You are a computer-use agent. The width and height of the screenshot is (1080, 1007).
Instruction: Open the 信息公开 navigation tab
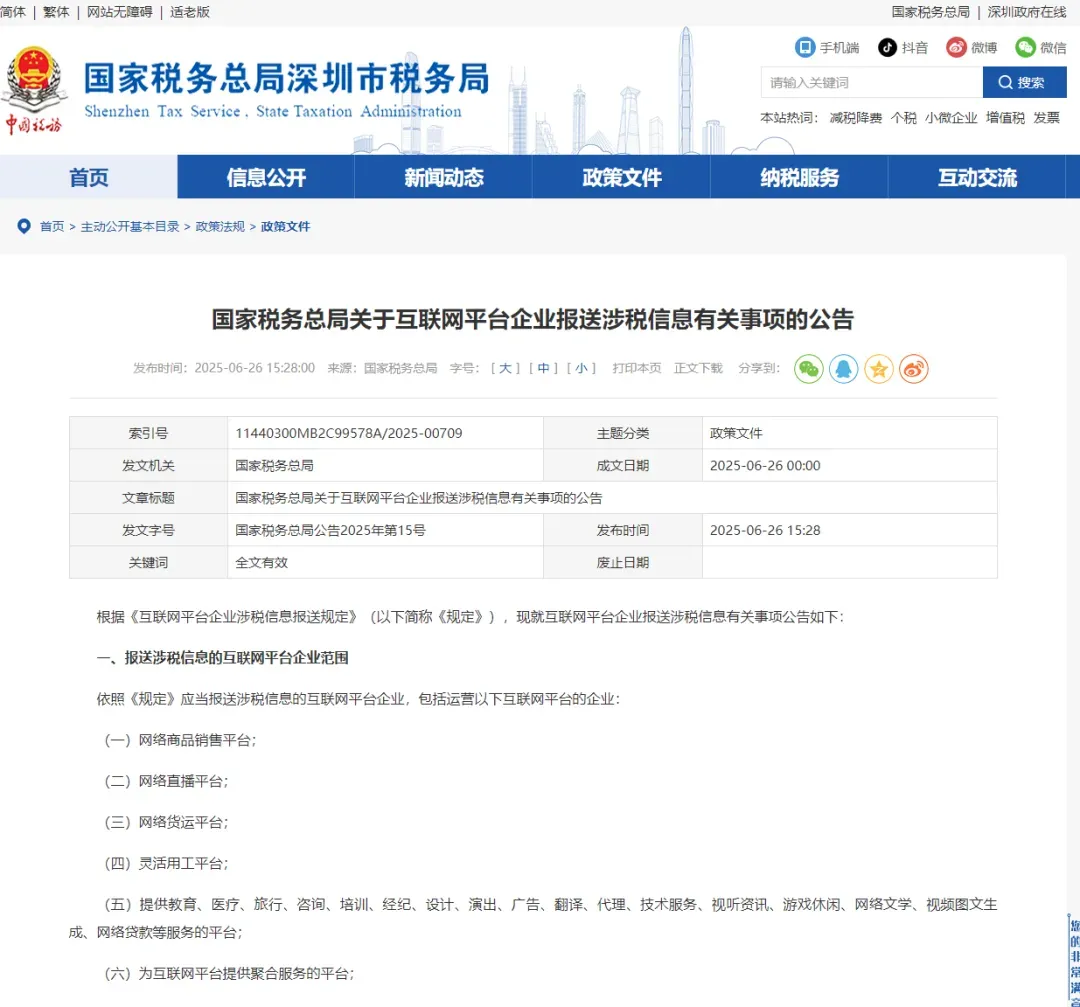(x=266, y=177)
